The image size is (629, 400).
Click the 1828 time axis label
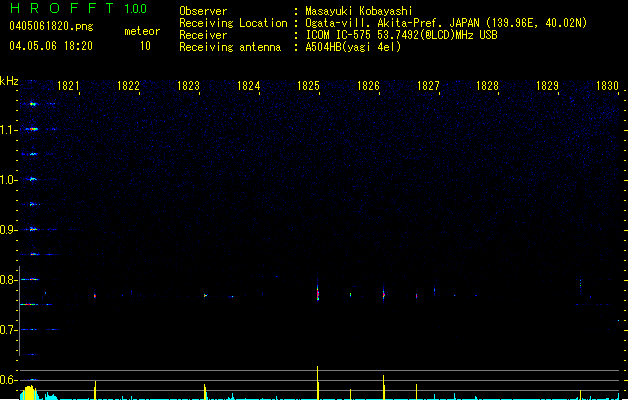click(487, 86)
